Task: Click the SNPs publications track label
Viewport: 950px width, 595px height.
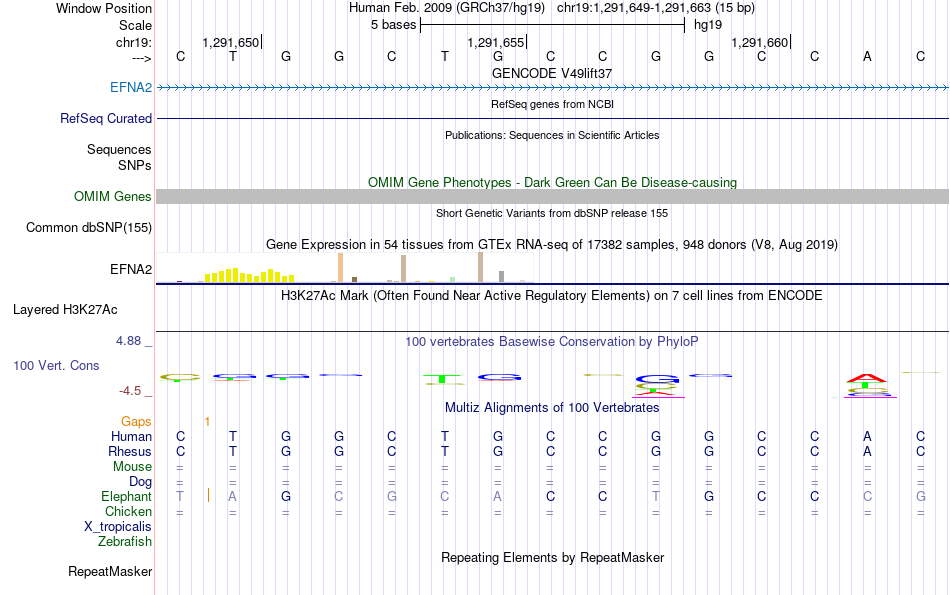Action: click(x=135, y=165)
